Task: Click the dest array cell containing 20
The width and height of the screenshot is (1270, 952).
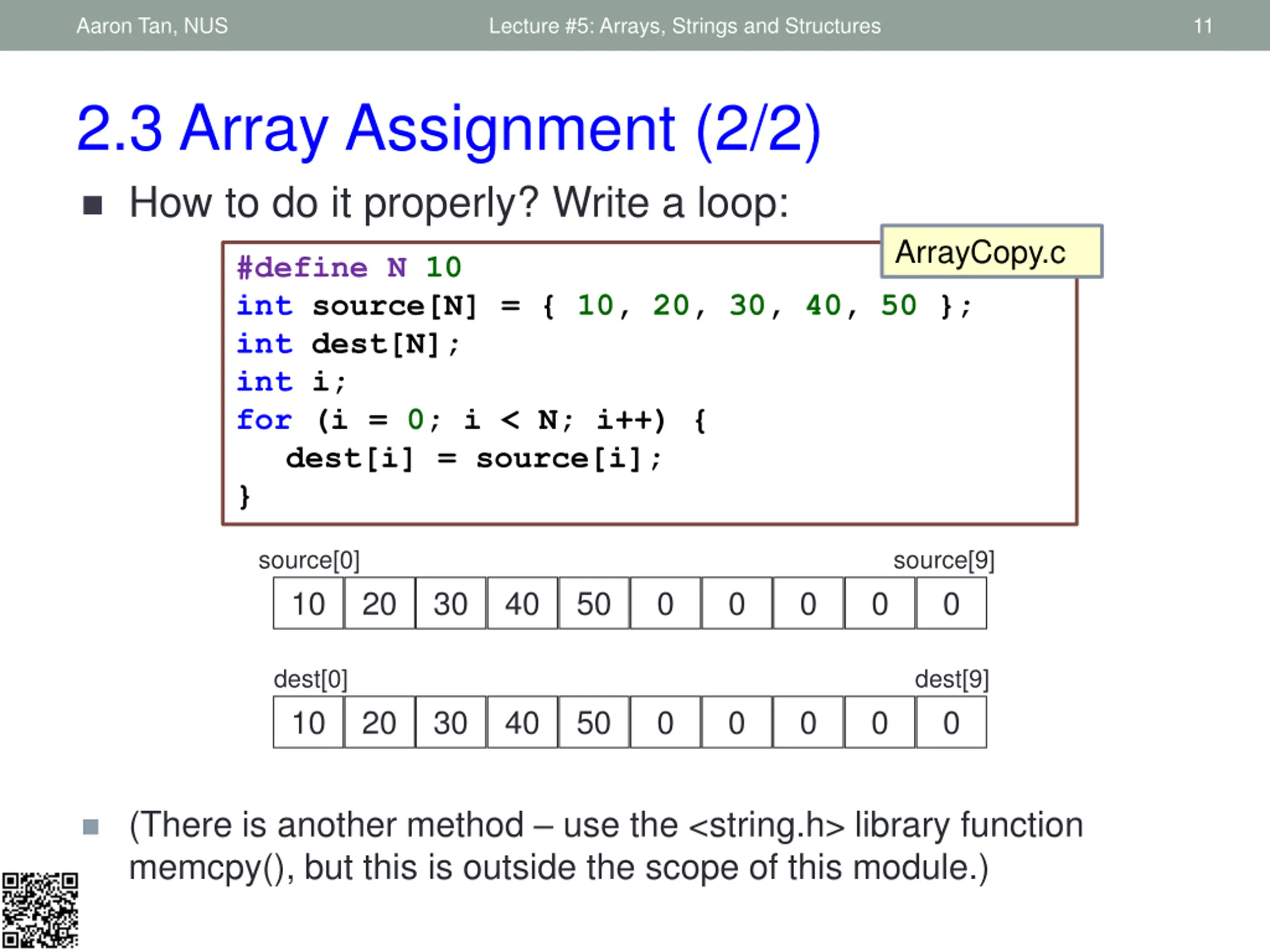Action: click(380, 722)
